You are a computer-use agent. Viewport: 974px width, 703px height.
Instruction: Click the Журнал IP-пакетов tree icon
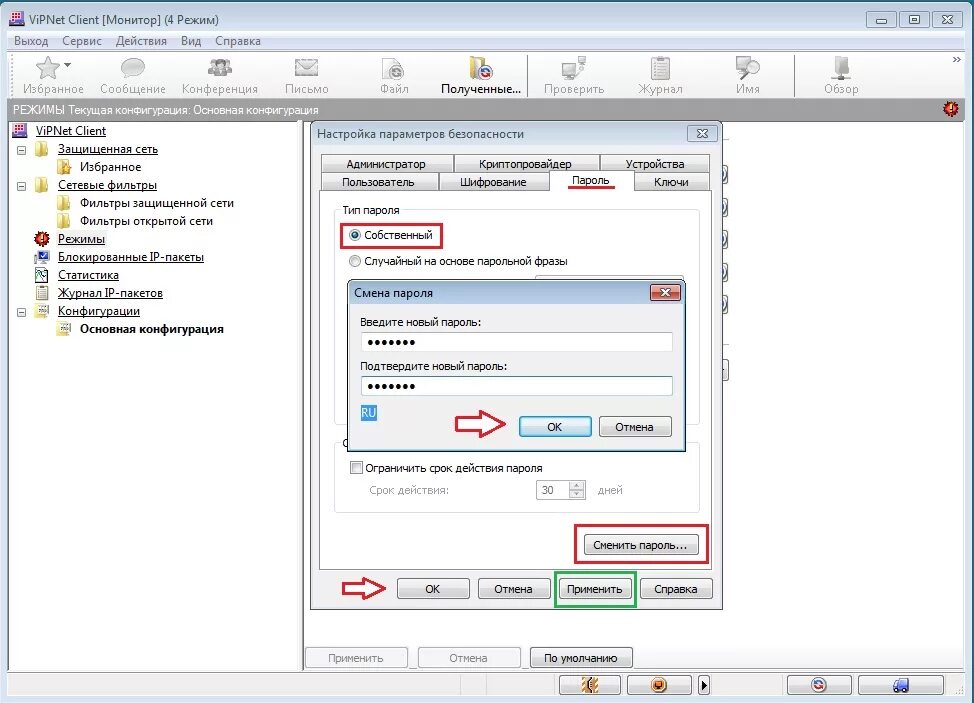coord(42,293)
